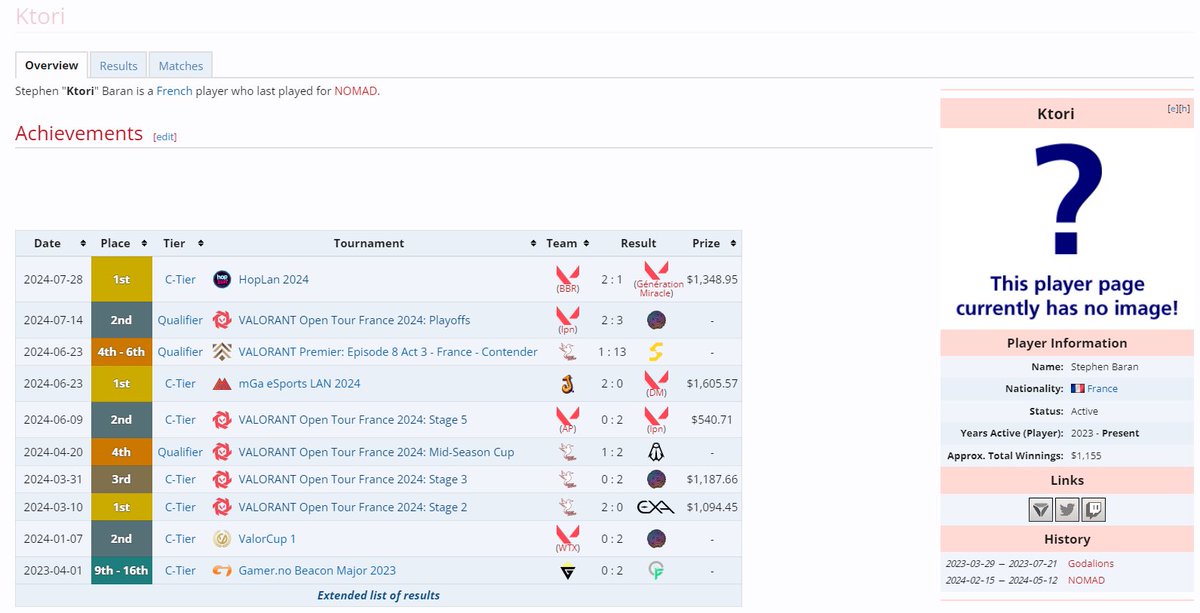The height and width of the screenshot is (613, 1200).
Task: Click the 9th - 16th placement cell
Action: click(x=121, y=571)
